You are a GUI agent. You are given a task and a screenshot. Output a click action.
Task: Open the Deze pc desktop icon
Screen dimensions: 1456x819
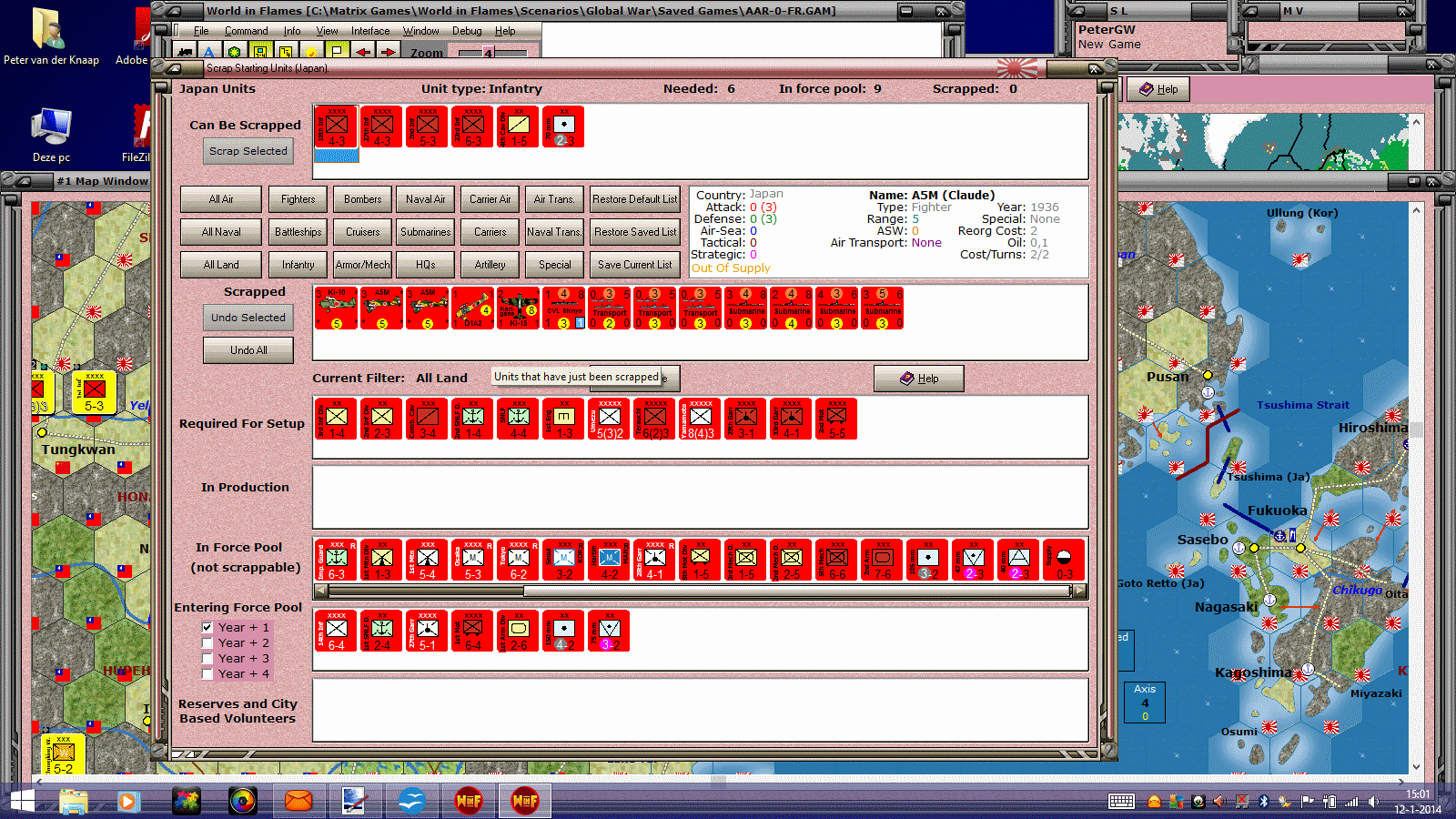coord(51,135)
